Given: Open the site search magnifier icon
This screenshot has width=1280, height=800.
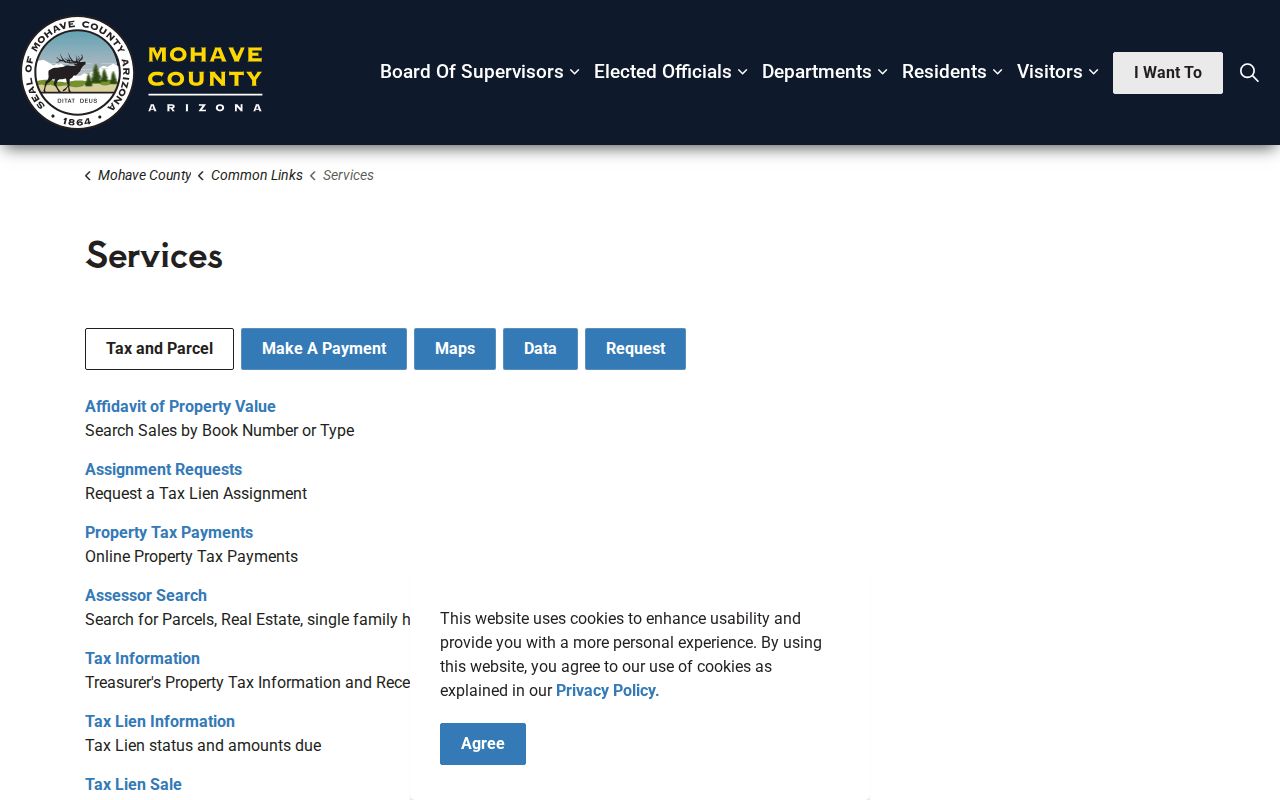Looking at the screenshot, I should [1249, 73].
